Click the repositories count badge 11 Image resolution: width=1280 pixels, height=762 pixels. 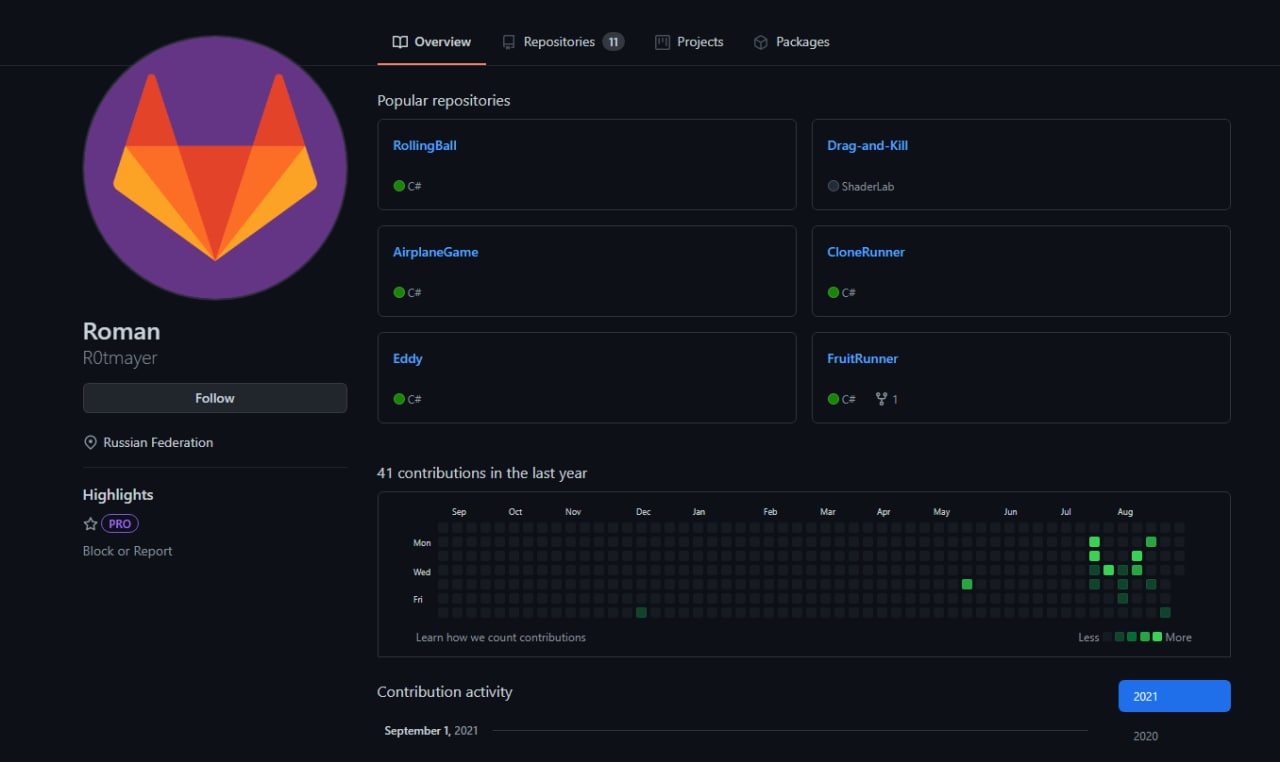pos(613,42)
